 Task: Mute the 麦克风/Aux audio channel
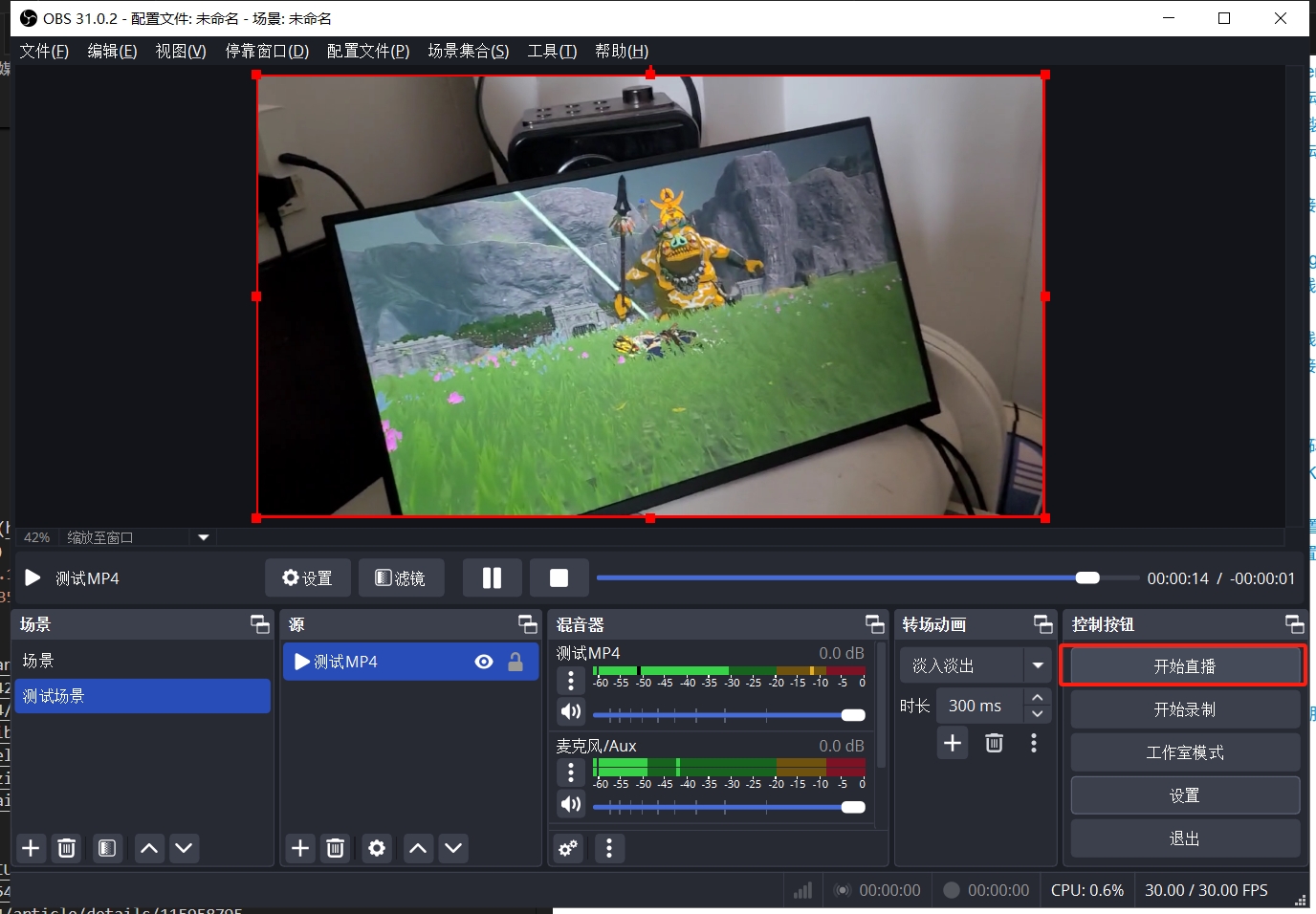point(571,804)
